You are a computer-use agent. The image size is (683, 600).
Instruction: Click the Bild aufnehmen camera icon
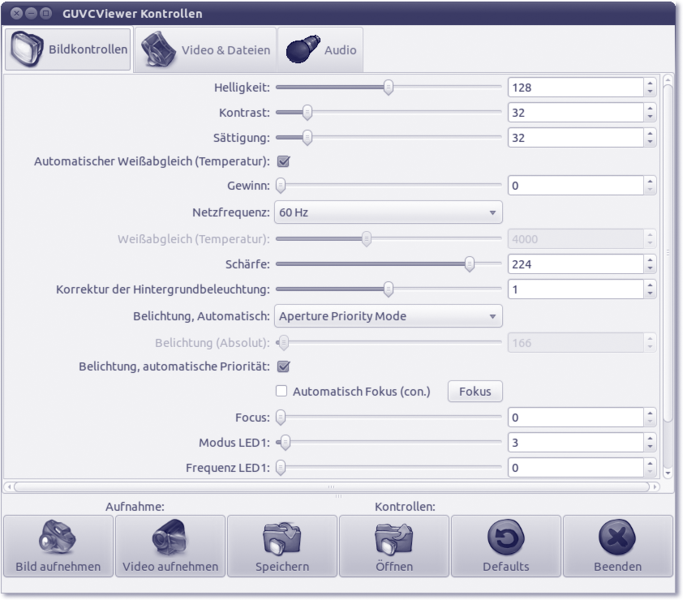pos(58,539)
